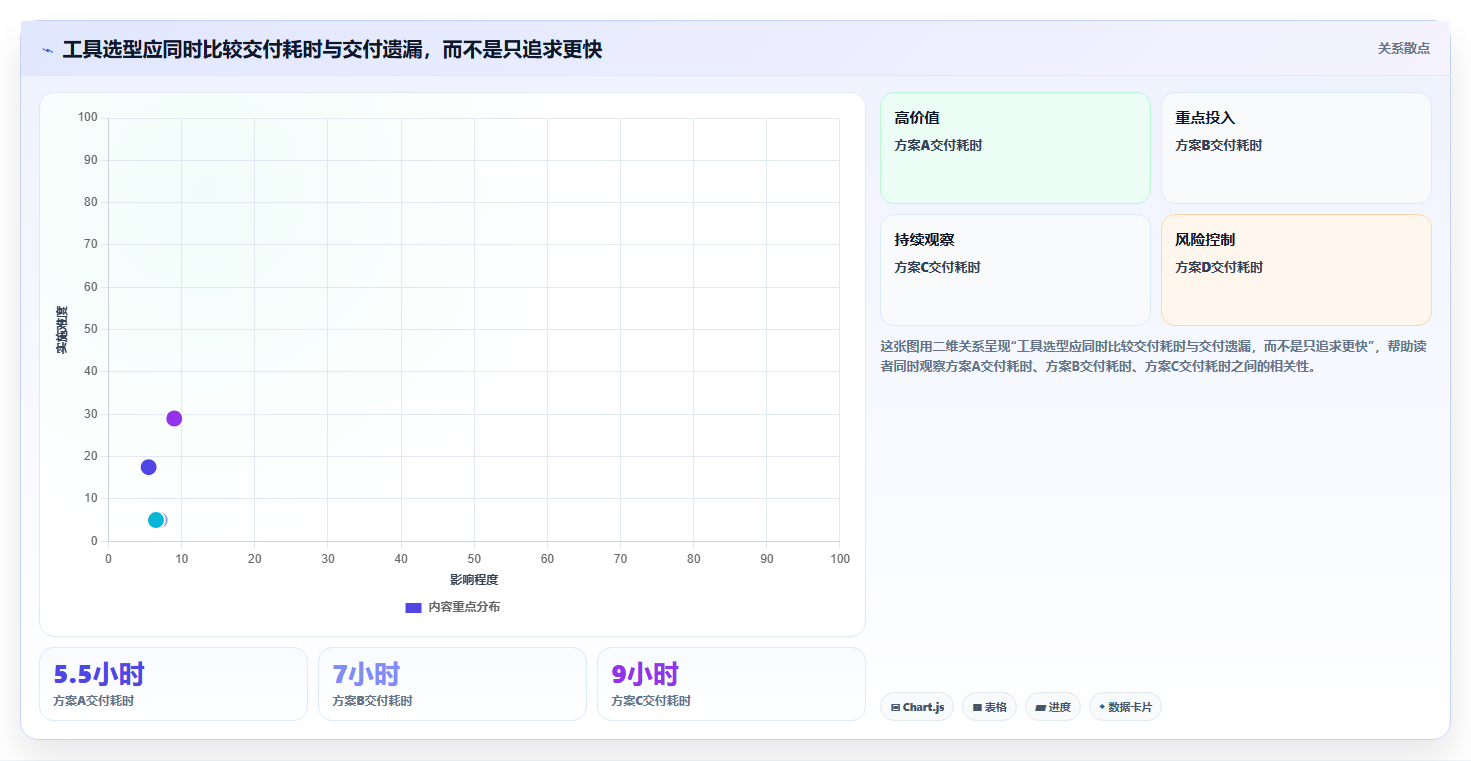Click the indigo scatter point near value 17
Image resolution: width=1471 pixels, height=761 pixels.
(x=149, y=467)
